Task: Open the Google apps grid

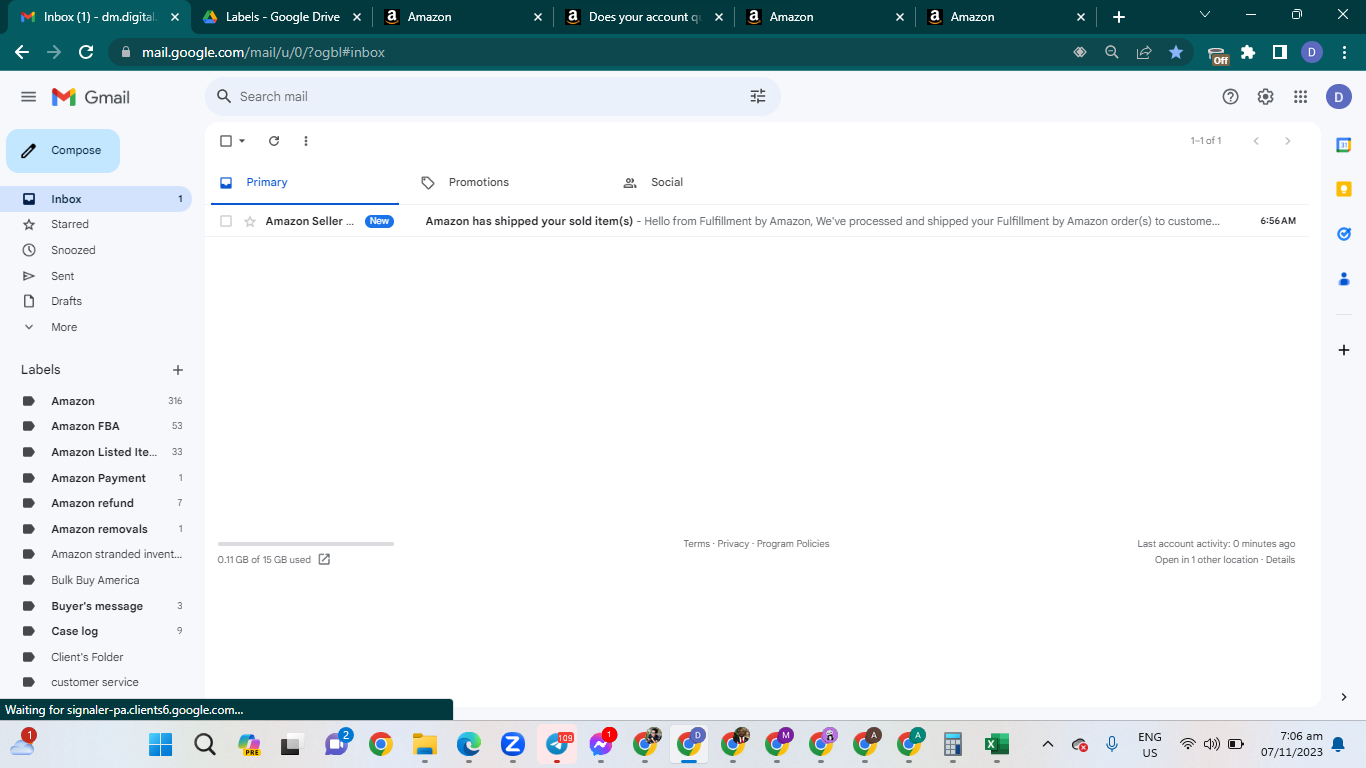Action: (x=1301, y=97)
